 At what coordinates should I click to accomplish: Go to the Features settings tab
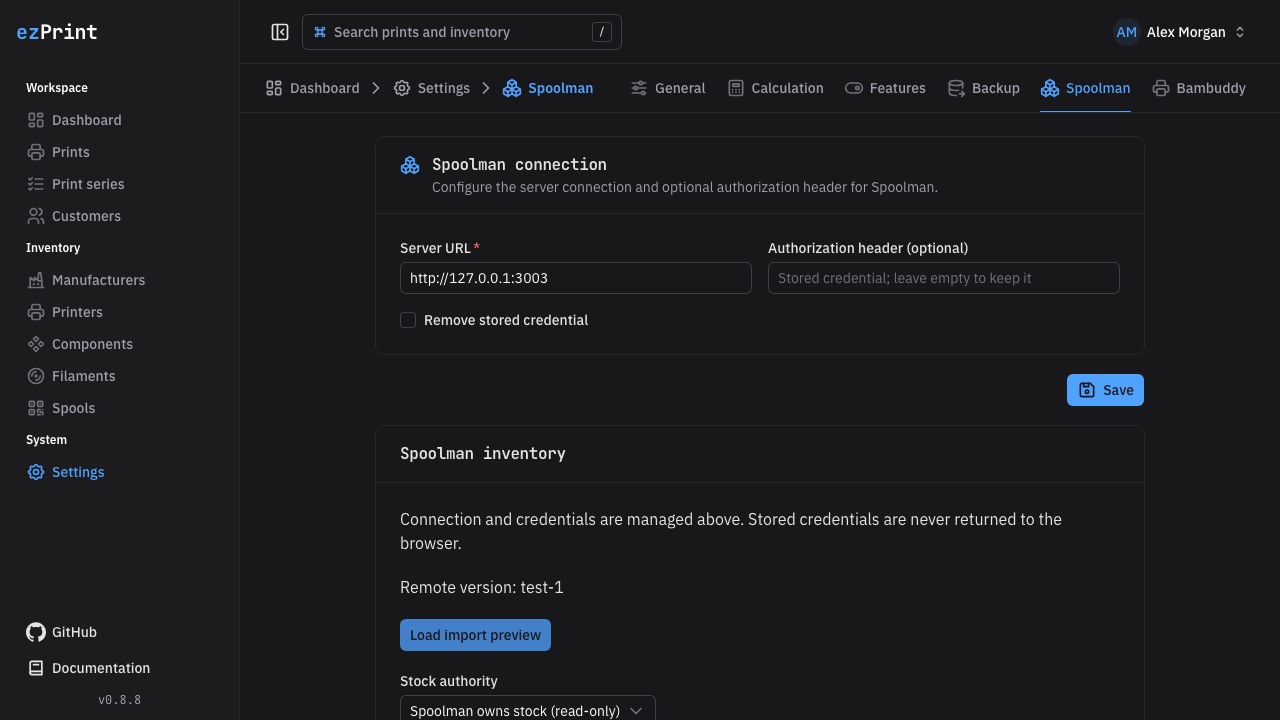(x=885, y=88)
